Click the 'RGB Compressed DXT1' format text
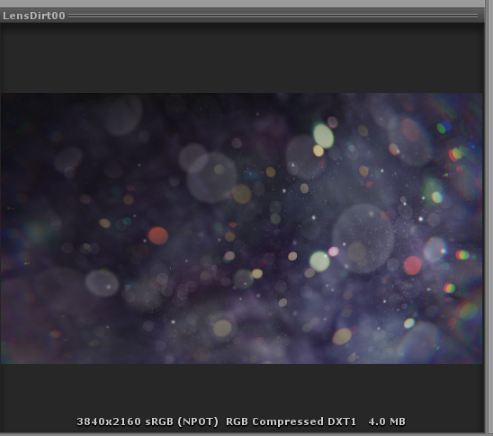Image resolution: width=493 pixels, height=436 pixels. pos(291,422)
